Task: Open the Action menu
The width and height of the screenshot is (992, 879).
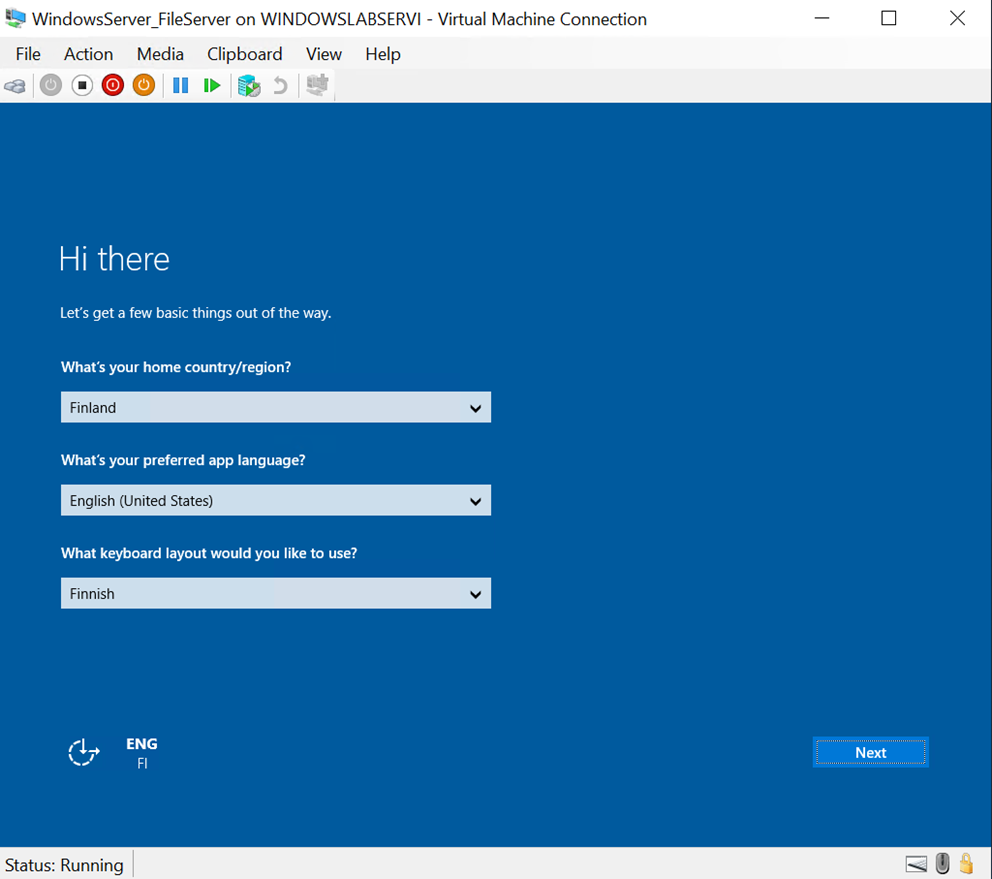Action: tap(88, 54)
